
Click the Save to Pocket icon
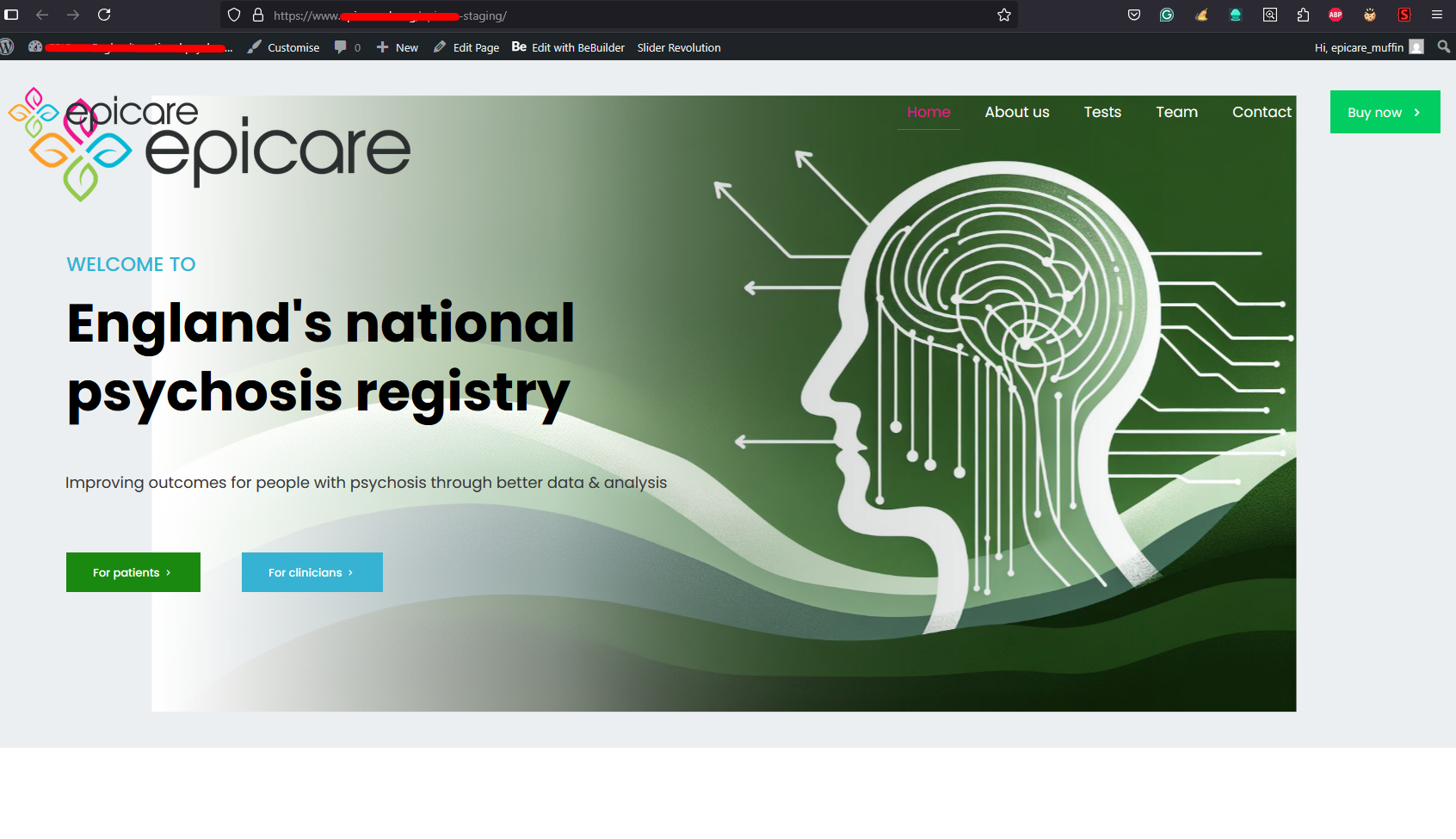point(1134,15)
